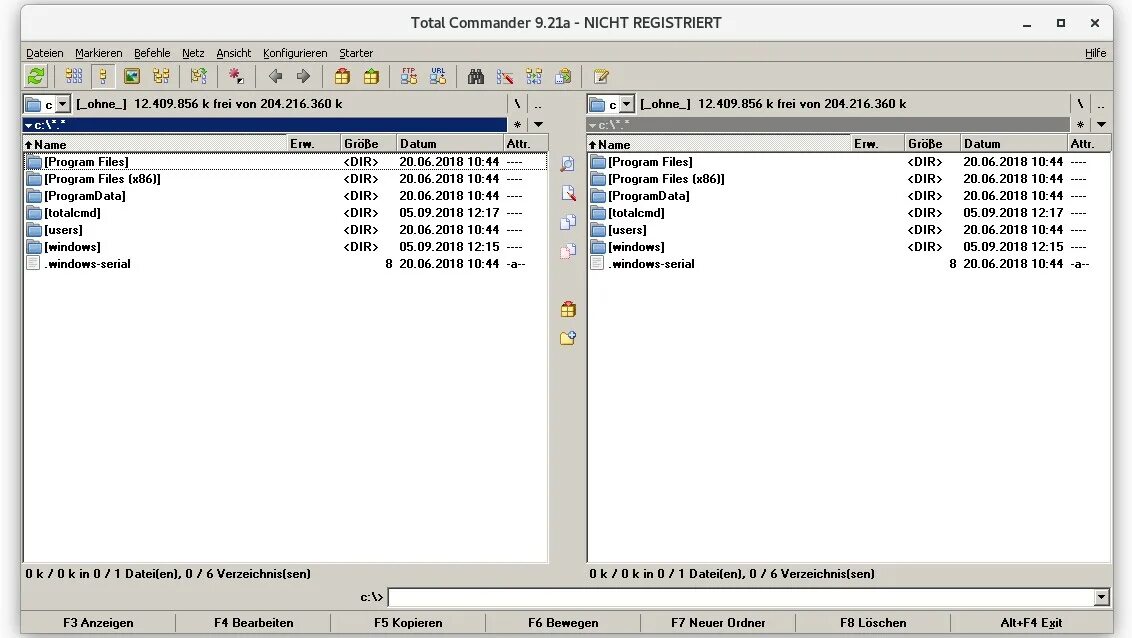The width and height of the screenshot is (1132, 638).
Task: Open the FTP connect icon
Action: pos(409,76)
